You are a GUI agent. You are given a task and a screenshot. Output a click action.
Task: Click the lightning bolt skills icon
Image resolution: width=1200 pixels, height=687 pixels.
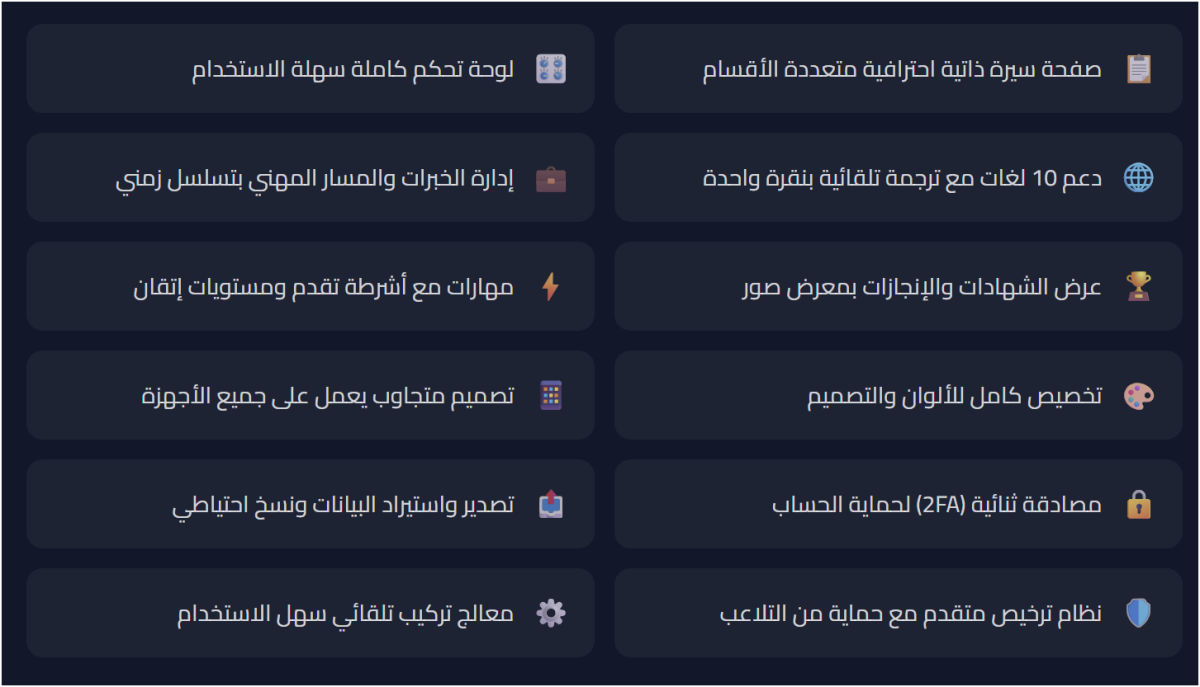click(x=550, y=287)
